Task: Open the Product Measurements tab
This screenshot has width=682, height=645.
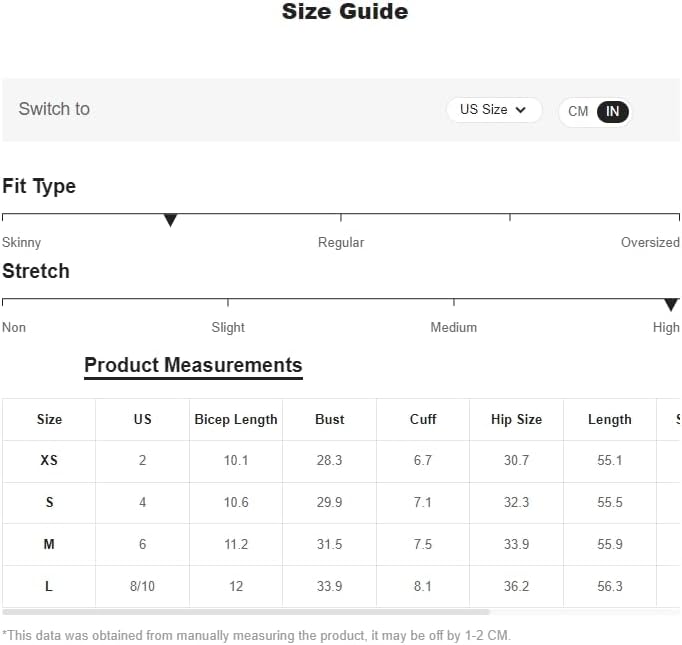Action: click(x=193, y=365)
